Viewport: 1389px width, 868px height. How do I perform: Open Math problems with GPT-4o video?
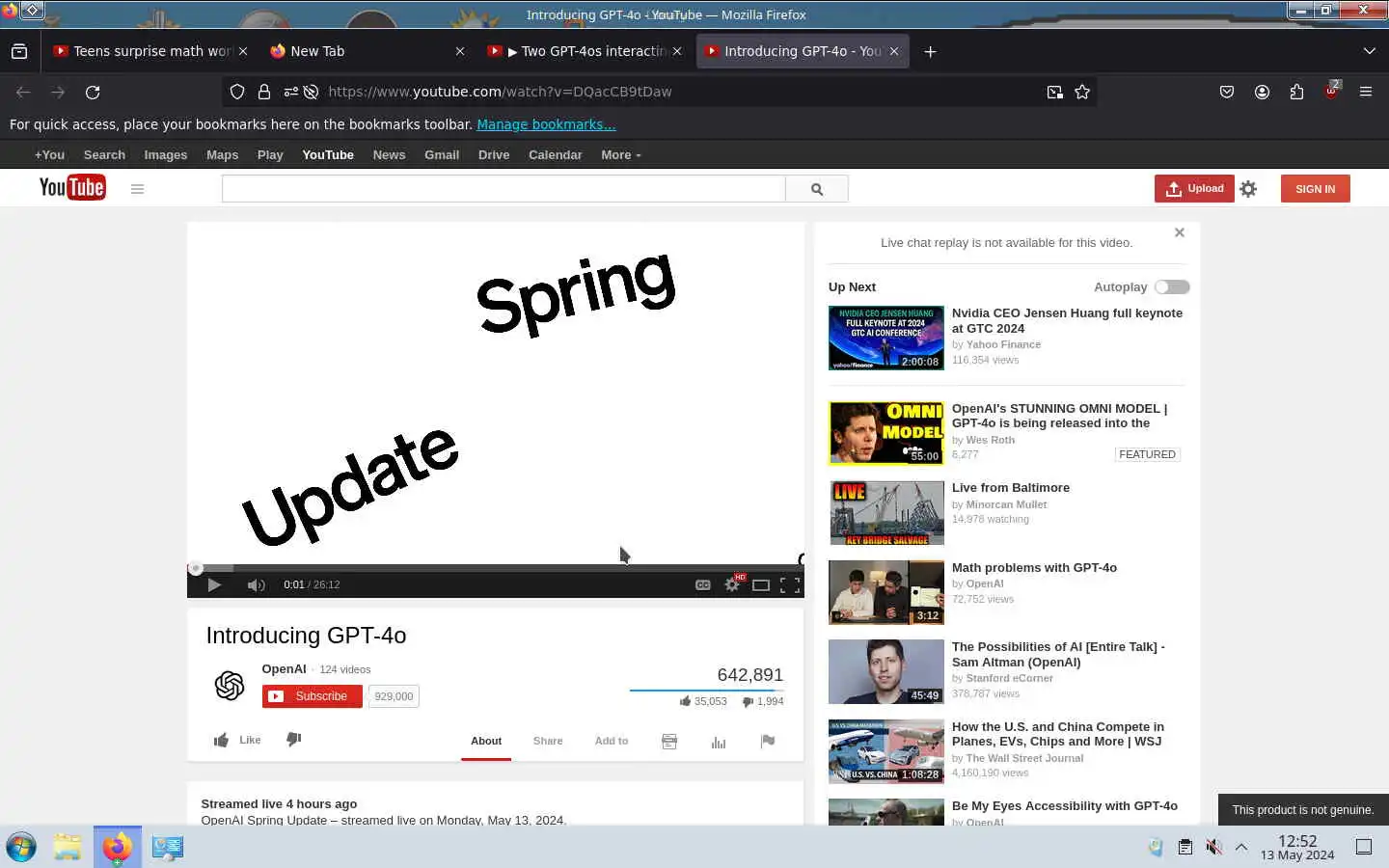[x=1034, y=567]
